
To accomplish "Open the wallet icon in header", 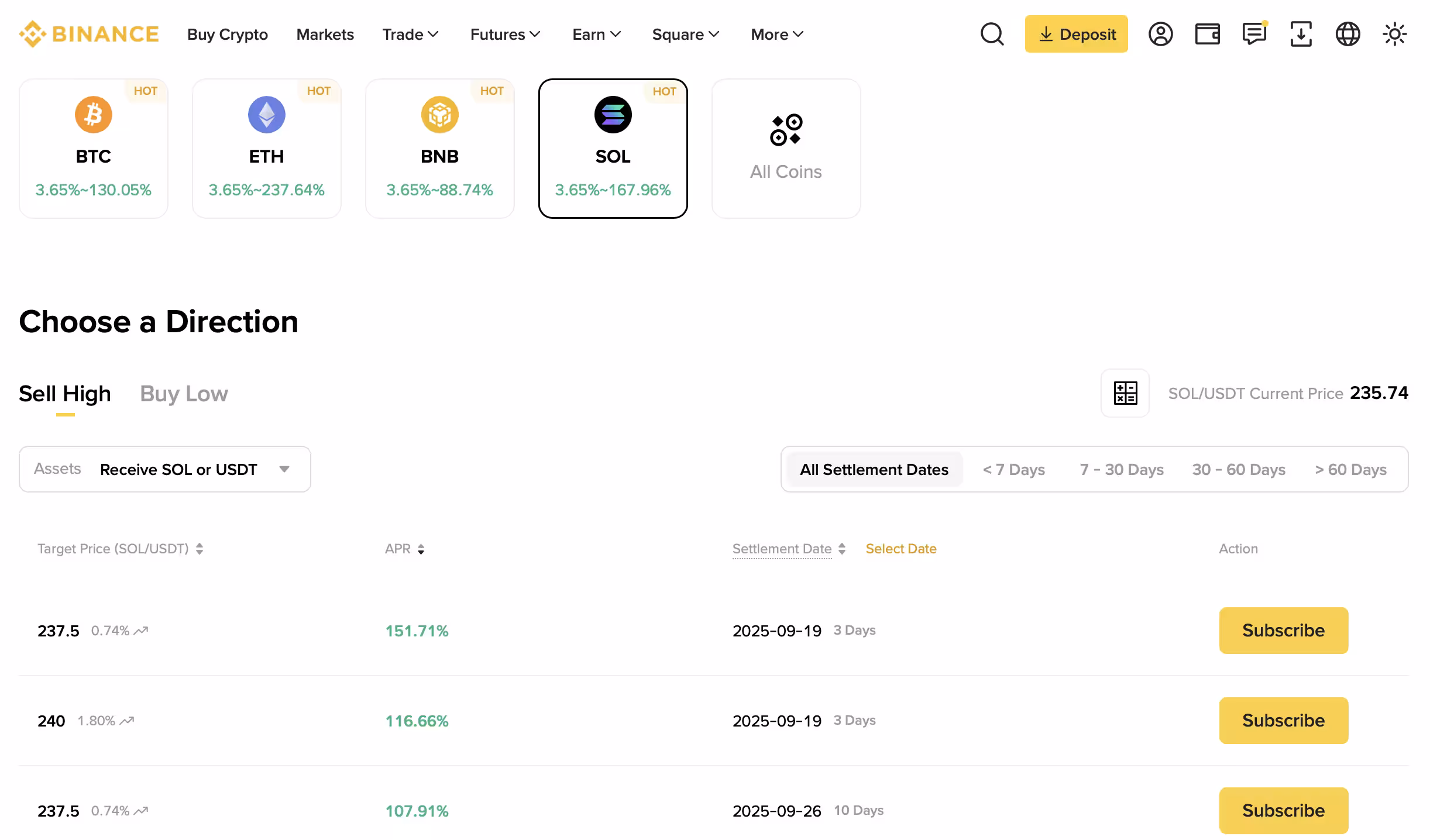I will [x=1207, y=34].
